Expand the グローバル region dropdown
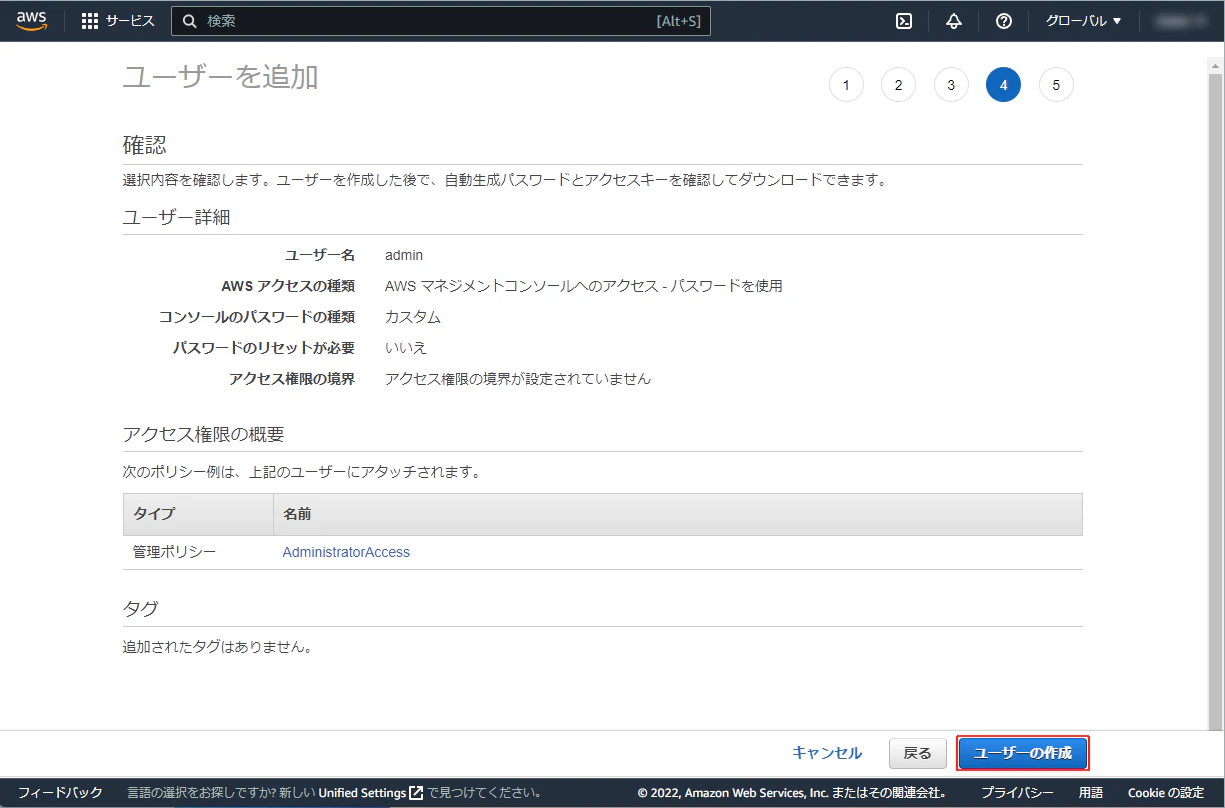1225x808 pixels. coord(1083,21)
